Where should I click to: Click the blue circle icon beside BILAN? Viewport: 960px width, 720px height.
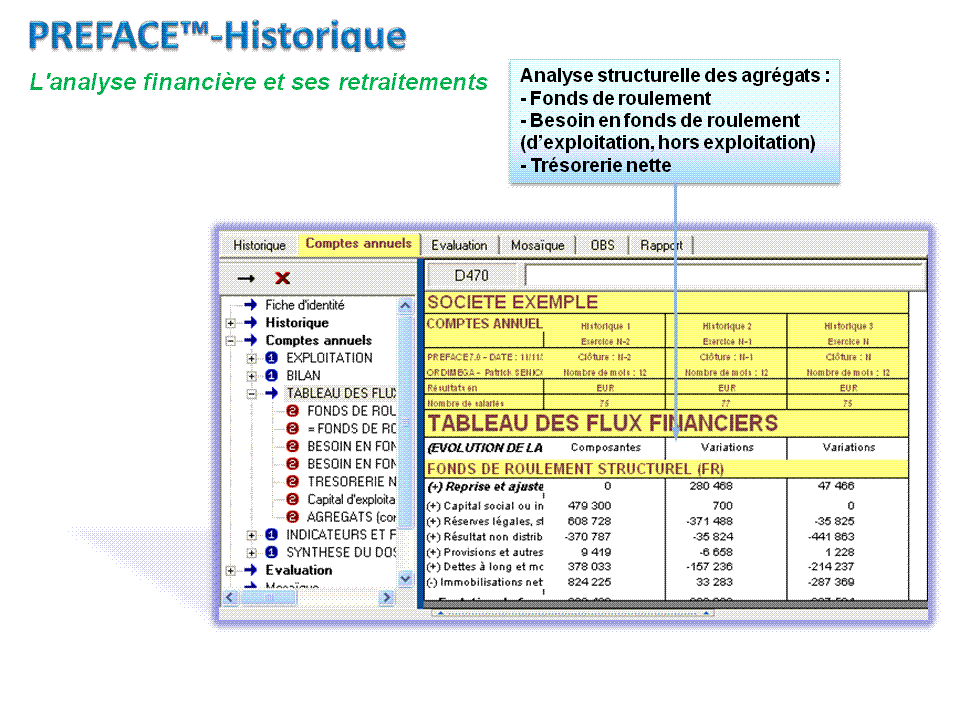(272, 376)
